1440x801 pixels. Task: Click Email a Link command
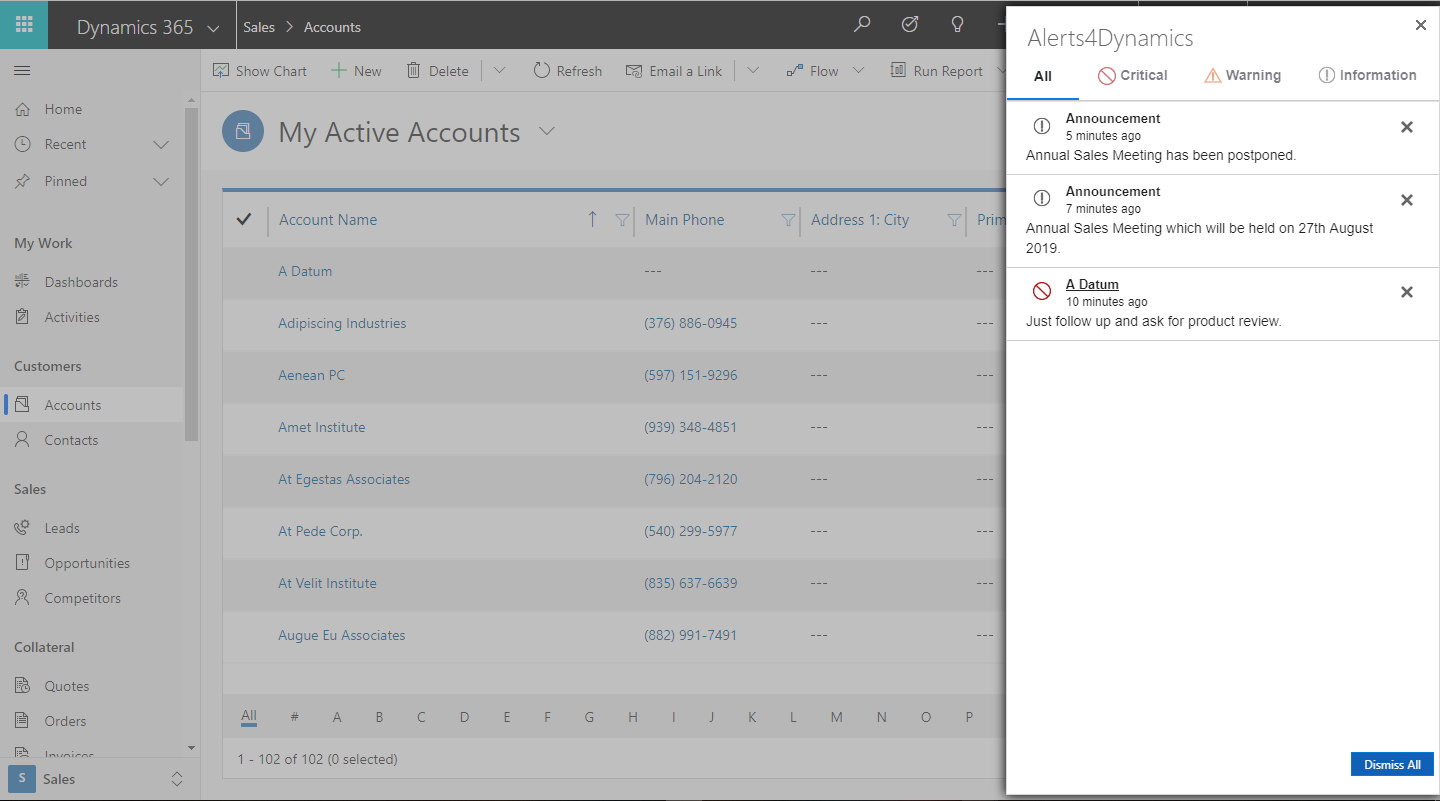[x=673, y=71]
